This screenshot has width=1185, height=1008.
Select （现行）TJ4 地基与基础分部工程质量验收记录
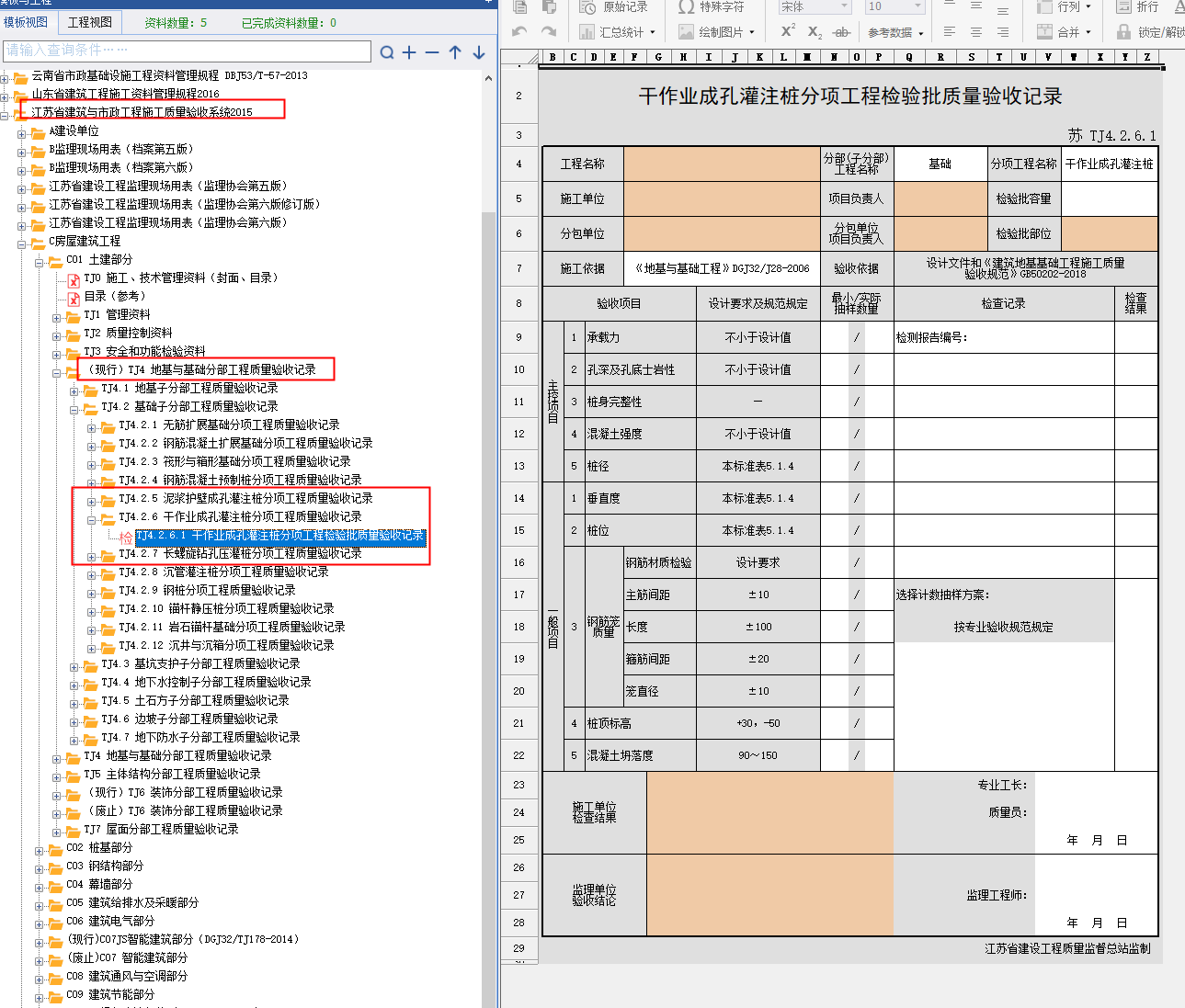click(x=201, y=369)
